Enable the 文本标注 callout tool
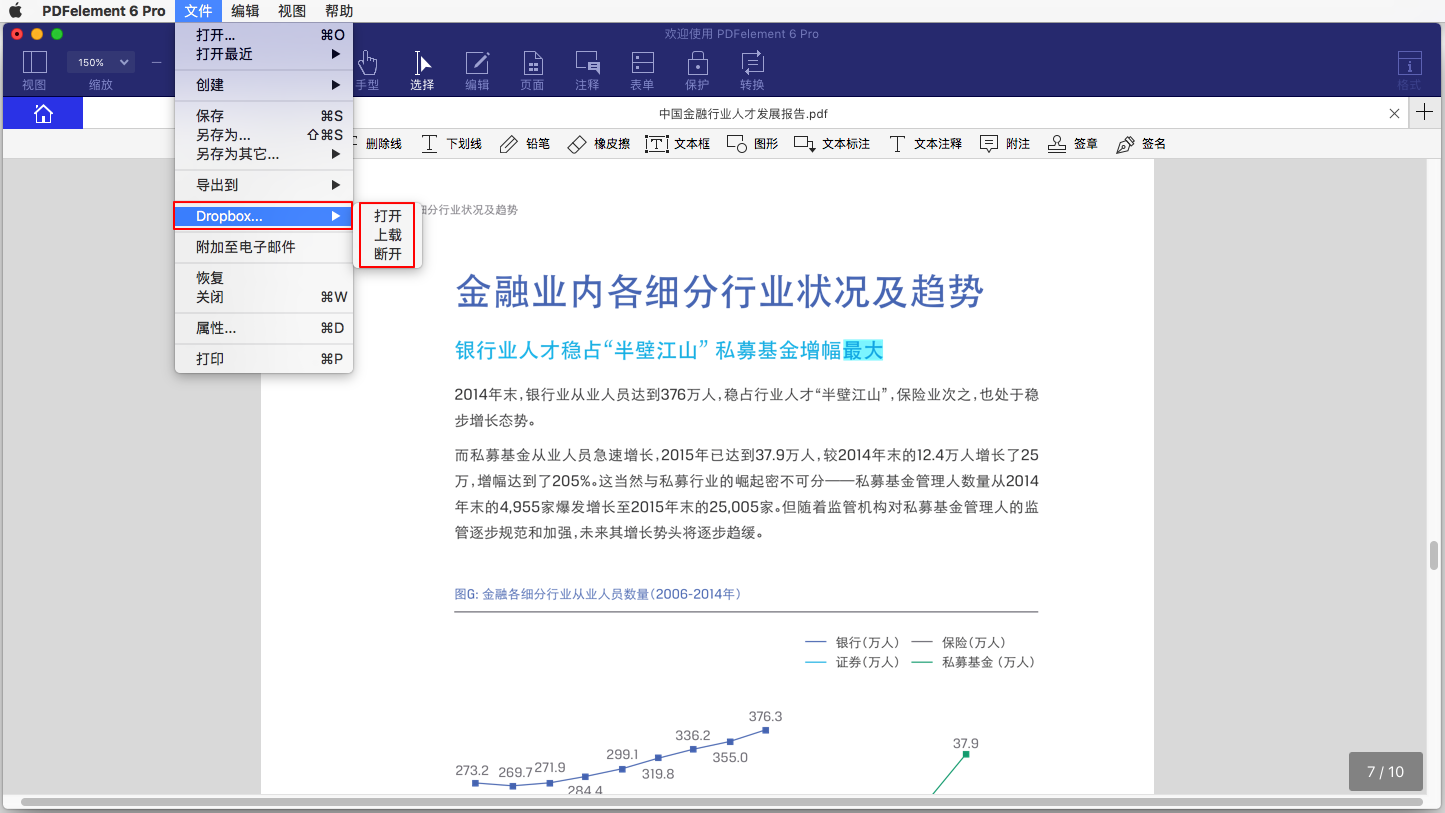This screenshot has width=1445, height=813. 831,143
